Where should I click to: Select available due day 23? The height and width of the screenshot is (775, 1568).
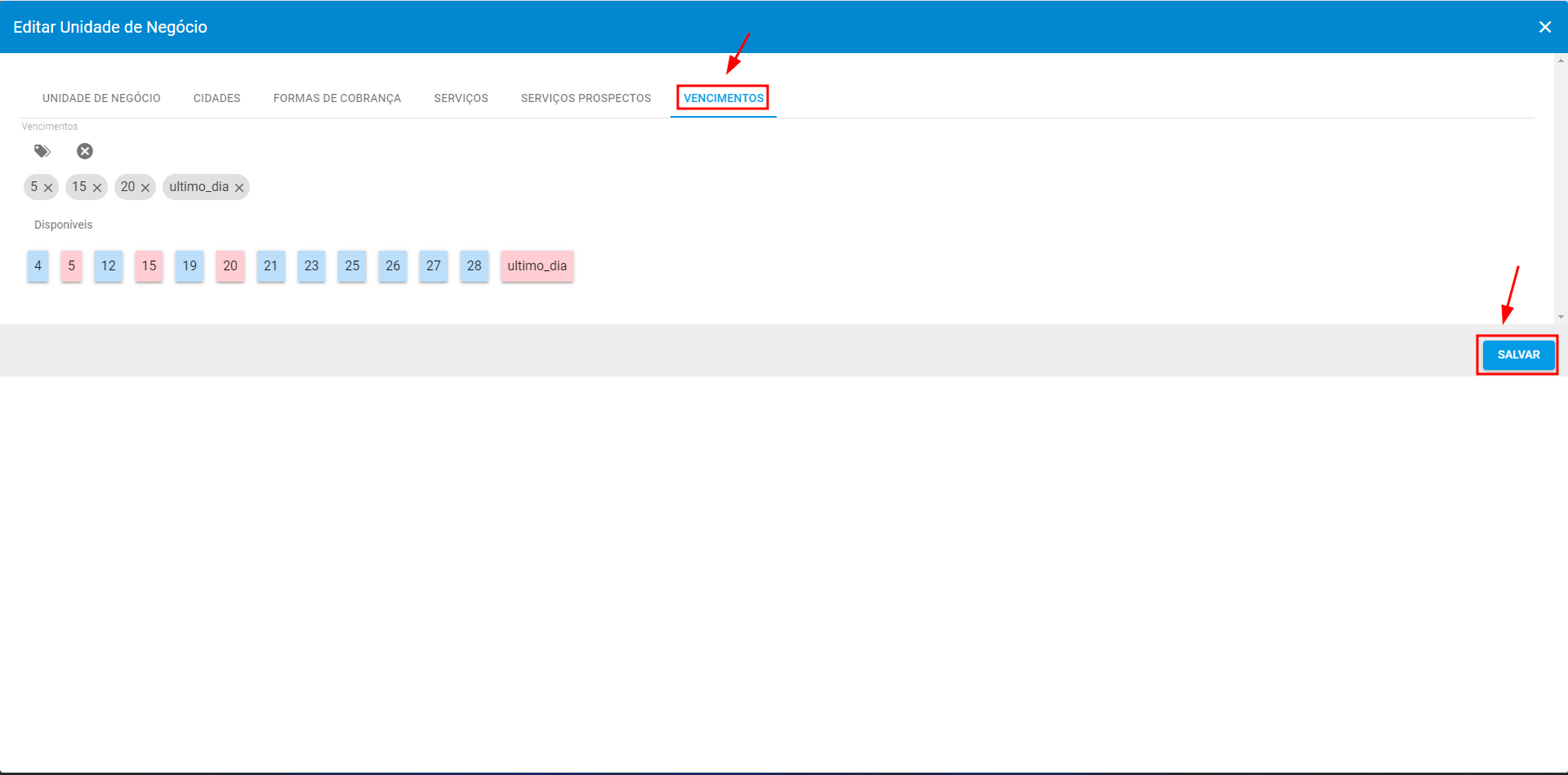click(311, 266)
